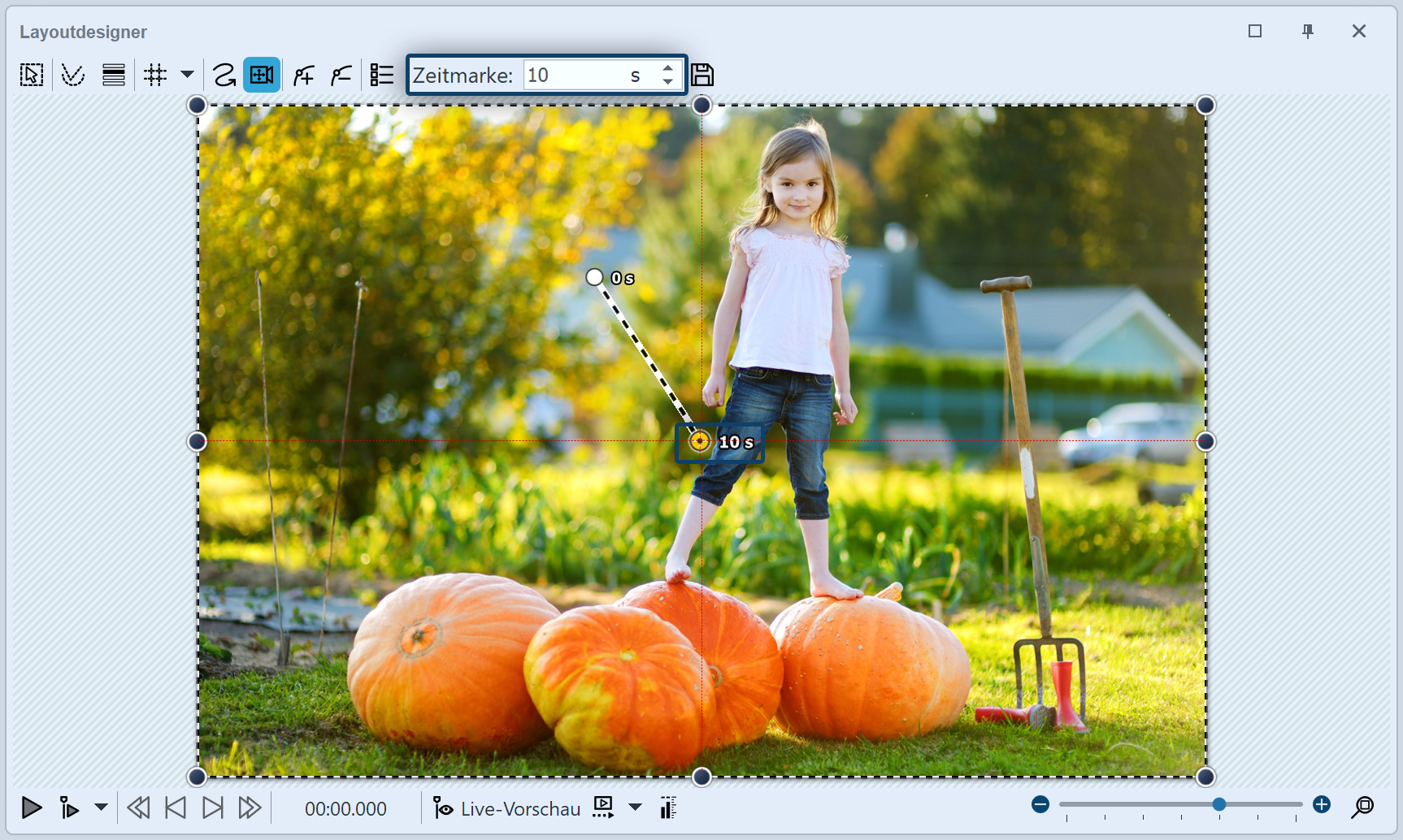Click the stacked horizontal lines icon
This screenshot has height=840, width=1403.
pyautogui.click(x=114, y=76)
